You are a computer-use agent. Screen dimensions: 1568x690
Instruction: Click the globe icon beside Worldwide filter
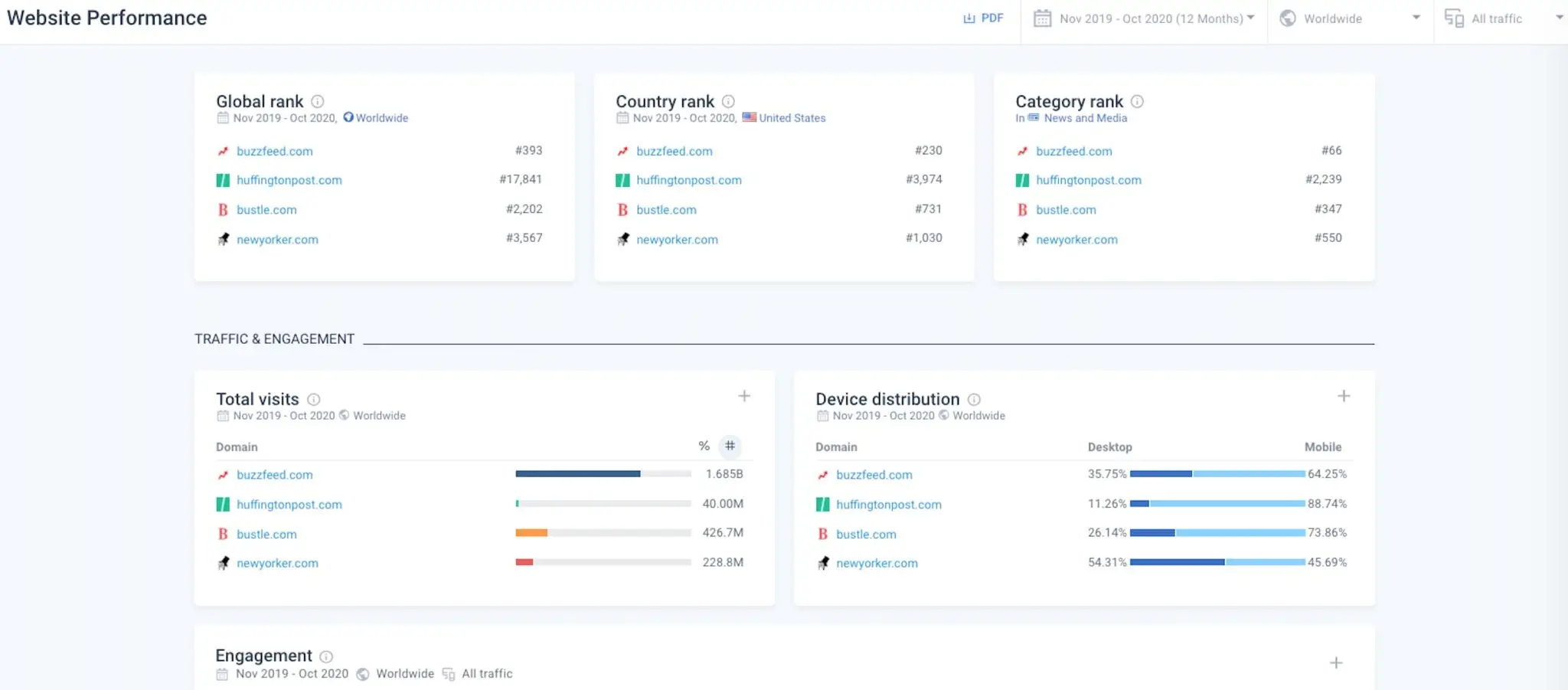coord(1288,18)
